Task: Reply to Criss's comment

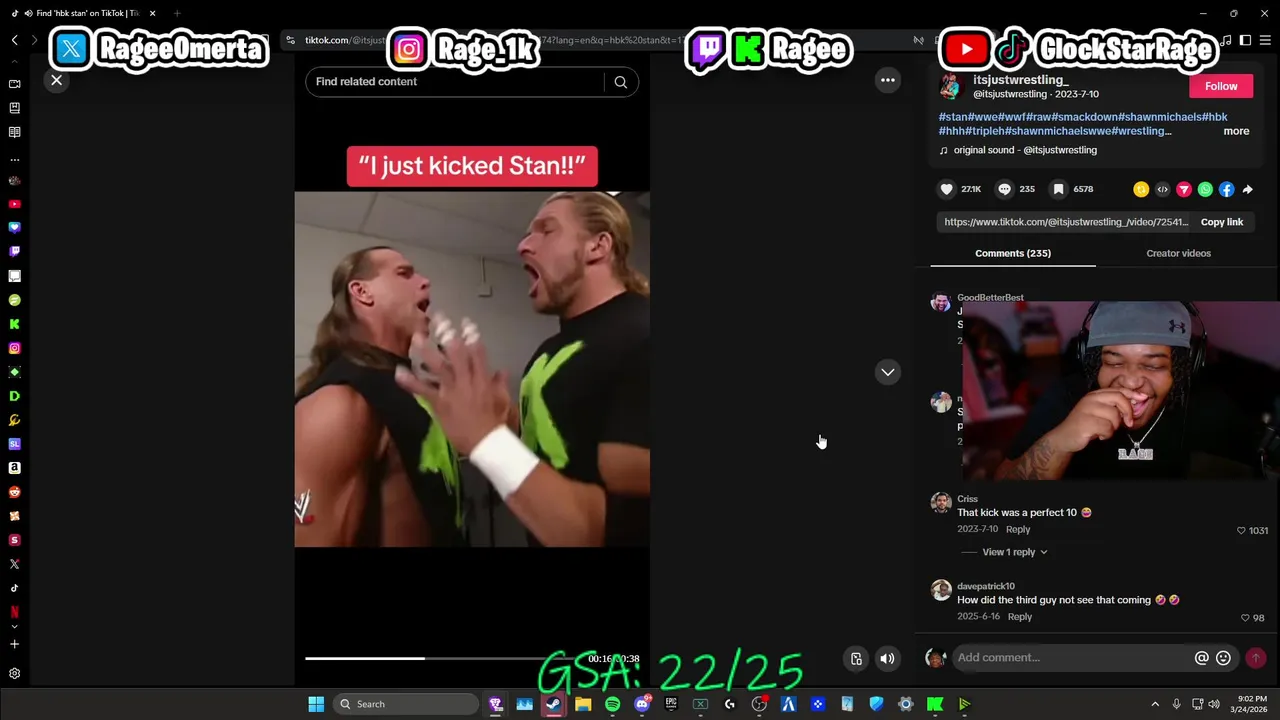Action: point(1018,529)
